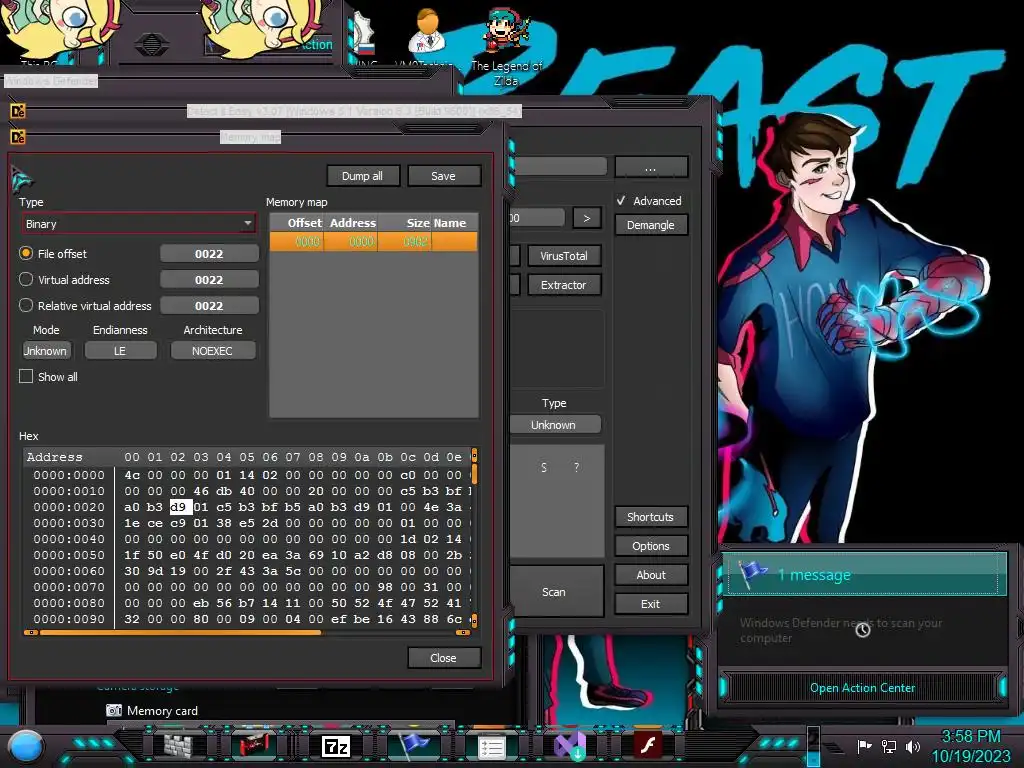Click the LE Endianness button
Screen dimensions: 1024x768
click(x=120, y=351)
